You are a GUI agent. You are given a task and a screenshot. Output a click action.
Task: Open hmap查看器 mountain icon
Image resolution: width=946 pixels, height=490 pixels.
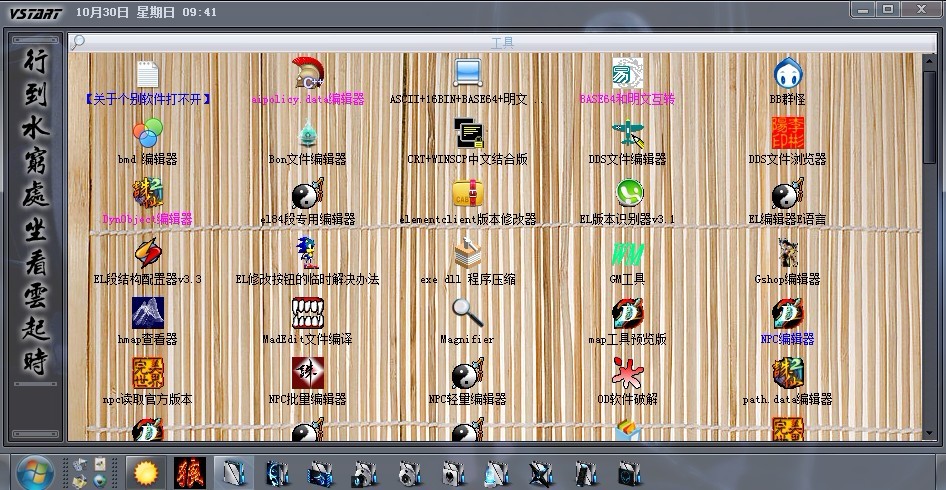(x=147, y=313)
